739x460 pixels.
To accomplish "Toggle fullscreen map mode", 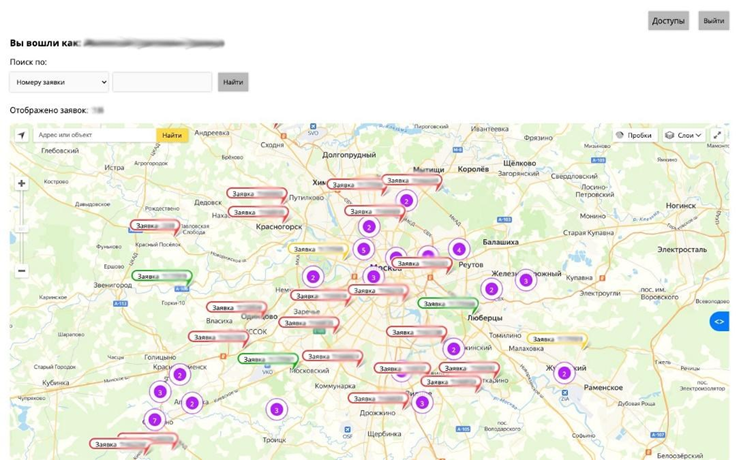I will (x=717, y=135).
